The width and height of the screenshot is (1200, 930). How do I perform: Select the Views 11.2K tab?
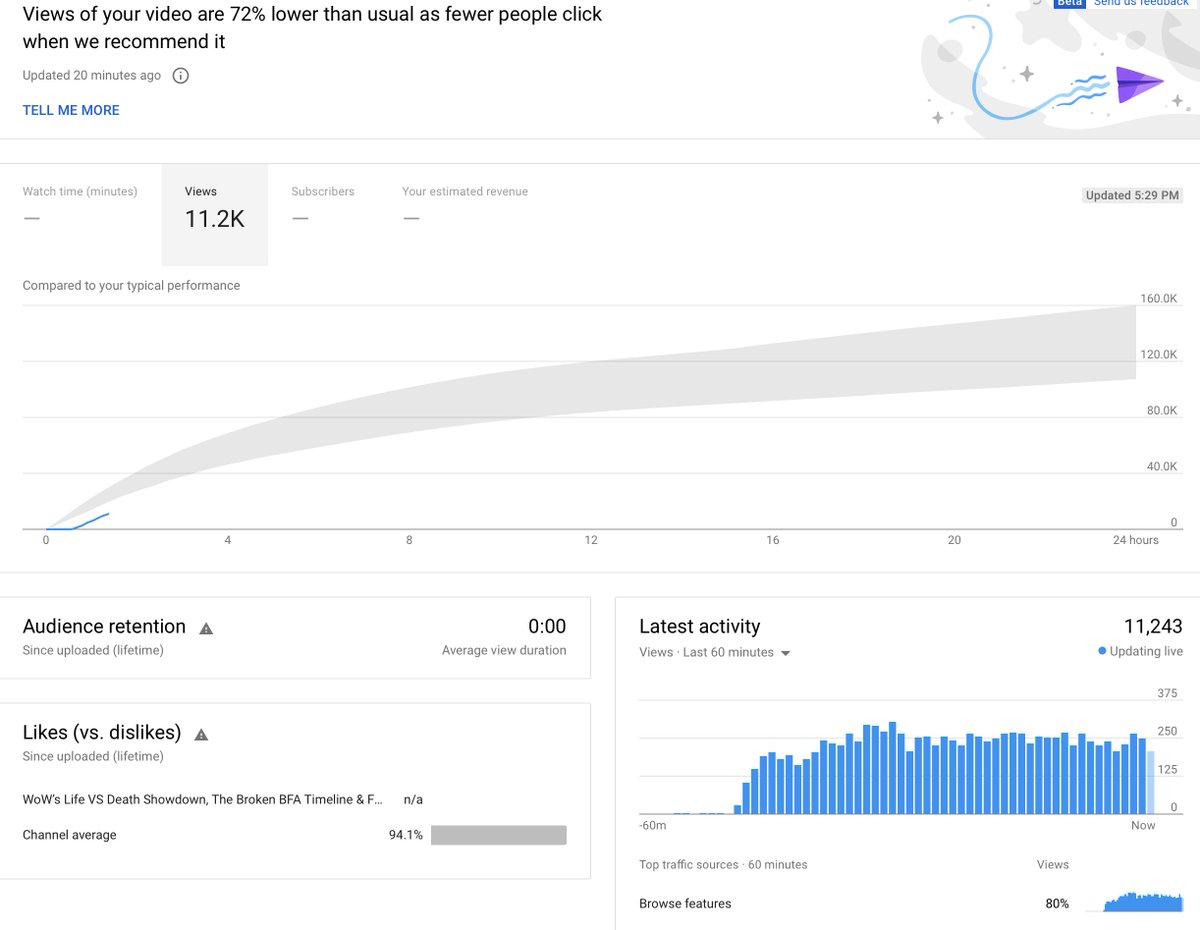click(214, 214)
